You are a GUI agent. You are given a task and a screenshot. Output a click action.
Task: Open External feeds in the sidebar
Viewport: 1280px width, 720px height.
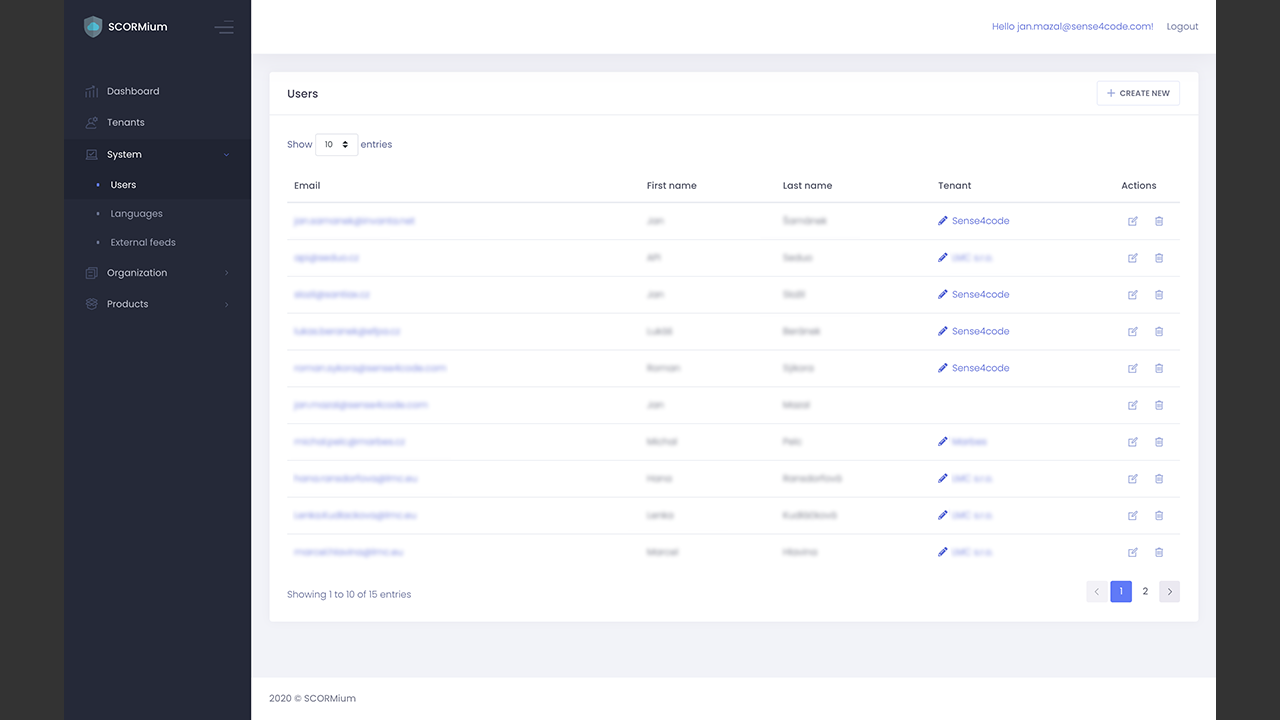pos(143,243)
